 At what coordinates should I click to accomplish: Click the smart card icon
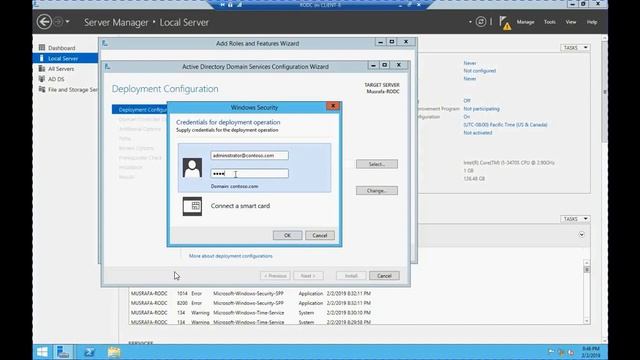click(x=192, y=206)
